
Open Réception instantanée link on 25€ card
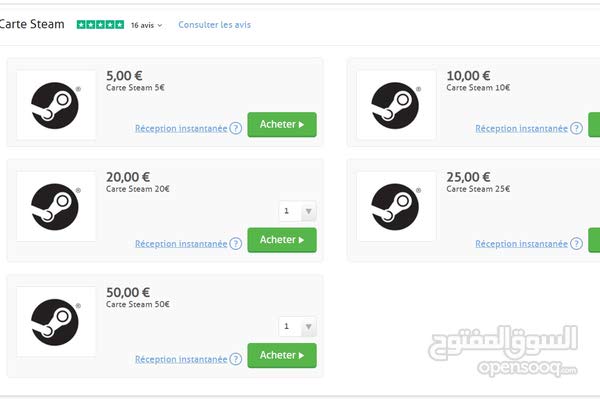tap(522, 244)
